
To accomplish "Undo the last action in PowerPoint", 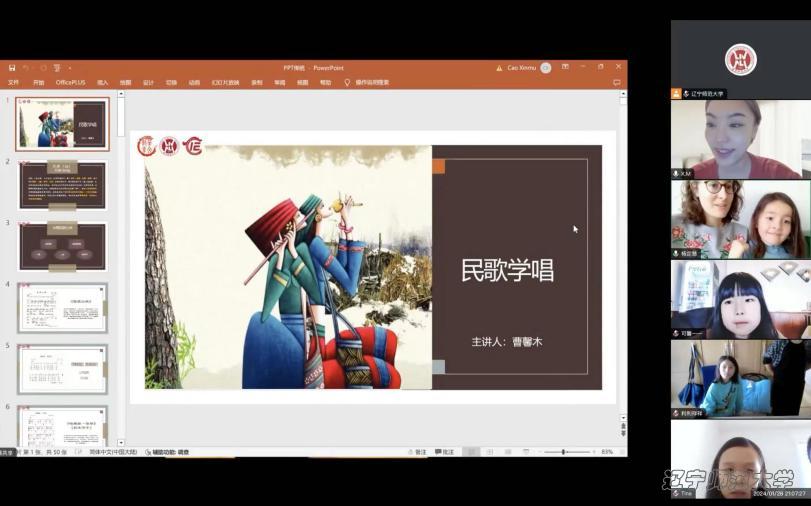I will (x=25, y=68).
